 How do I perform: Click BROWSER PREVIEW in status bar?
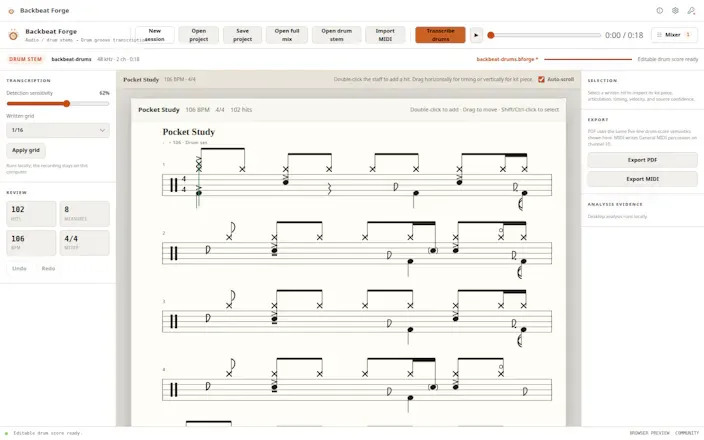click(x=649, y=433)
